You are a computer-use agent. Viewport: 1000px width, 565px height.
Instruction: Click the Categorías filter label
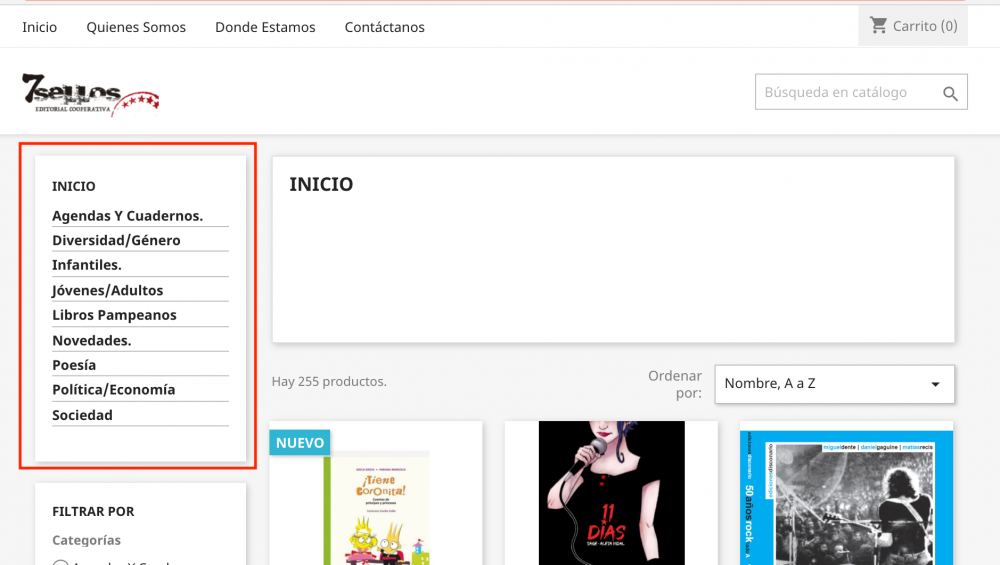coord(86,540)
